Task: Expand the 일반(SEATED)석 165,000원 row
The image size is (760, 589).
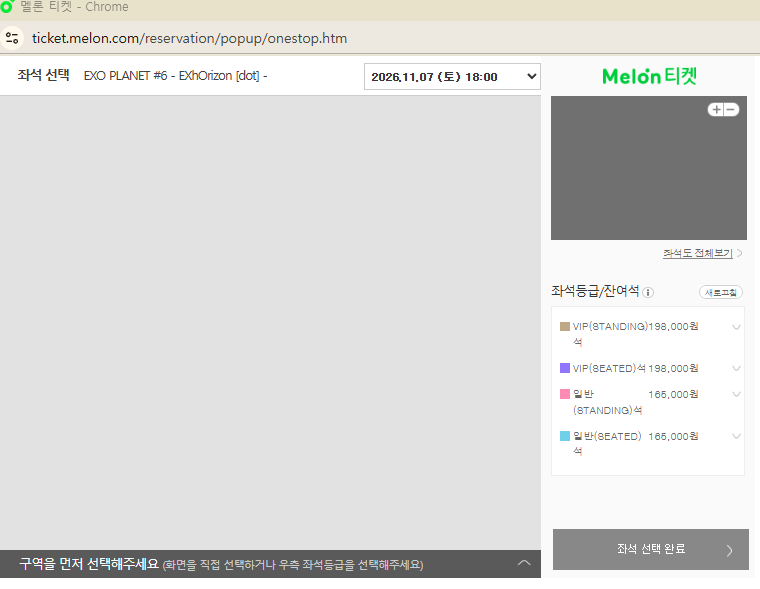Action: 736,436
